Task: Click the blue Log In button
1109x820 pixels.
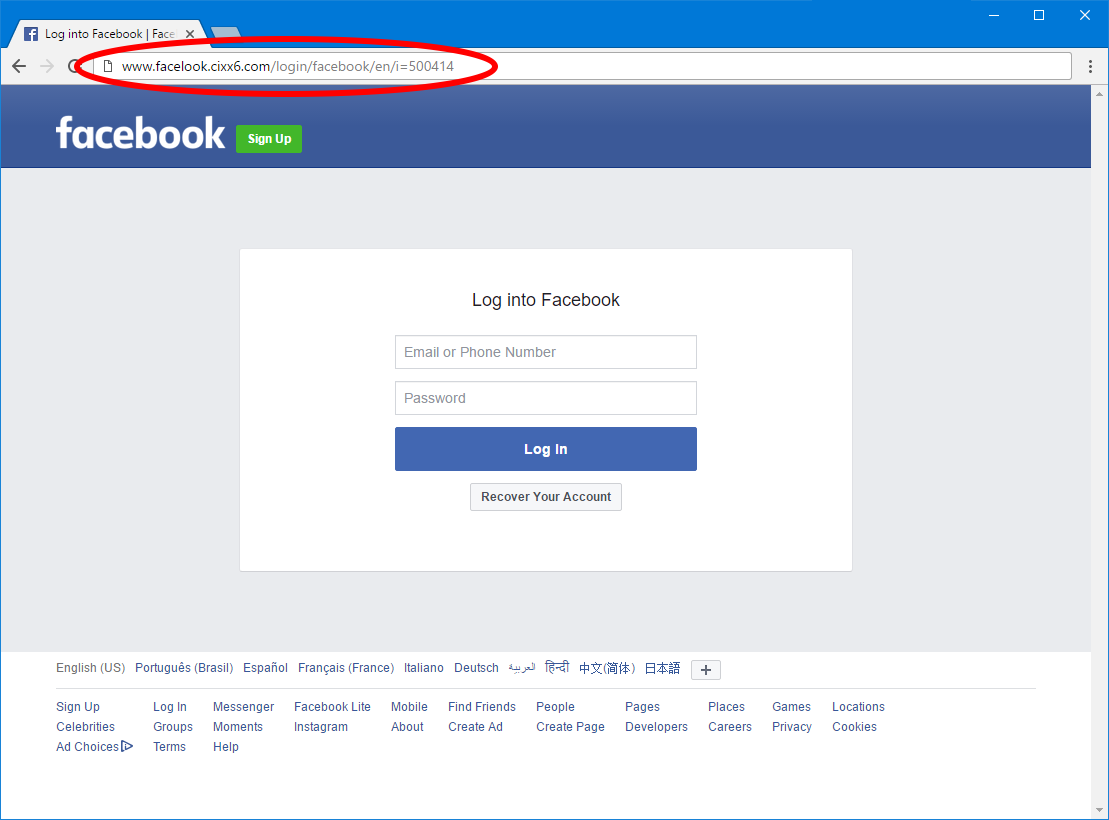Action: 545,449
